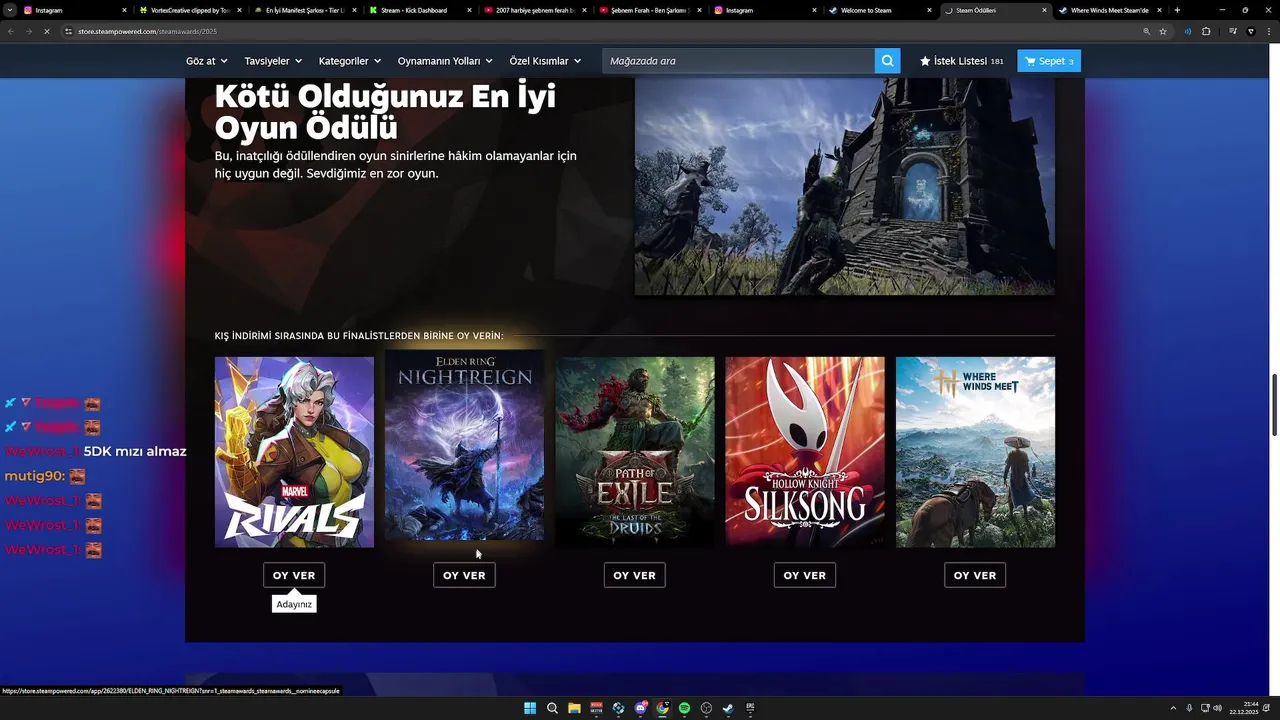Open the Path of Exile capsule image
1280x720 pixels.
[x=635, y=452]
